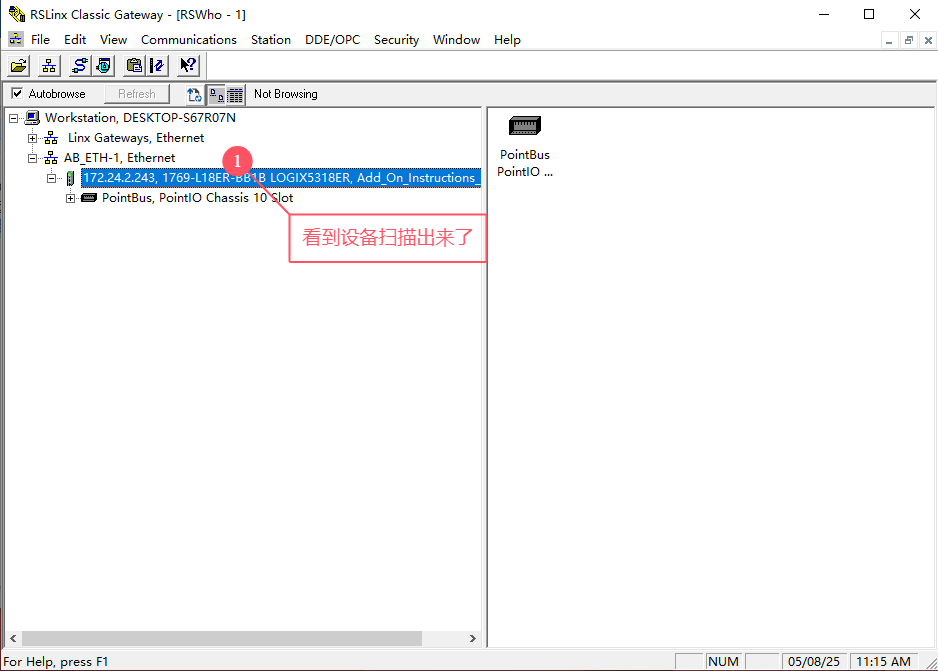
Task: Open the Window menu
Action: coord(456,39)
